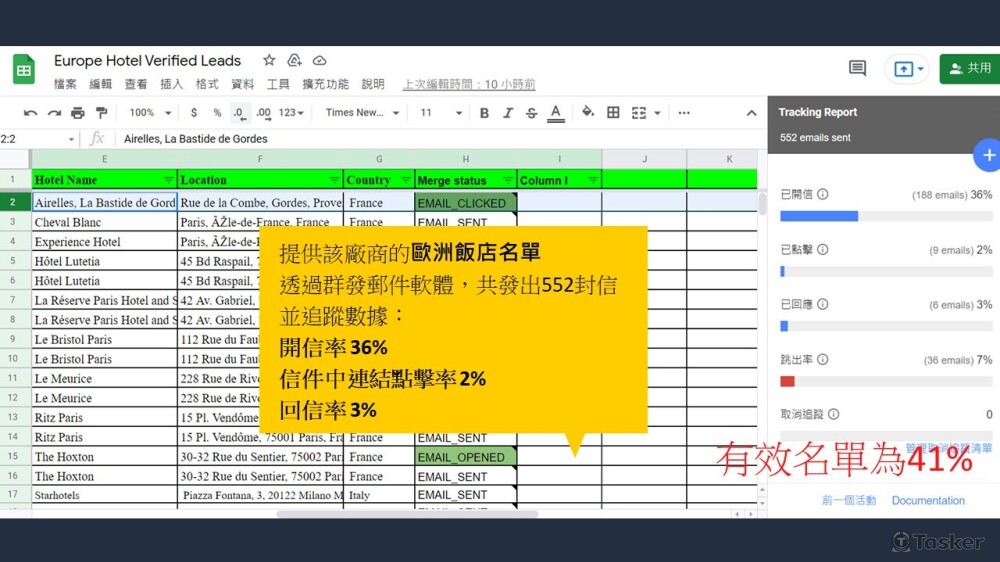Open the Google Sheets home icon
The width and height of the screenshot is (1000, 562).
pos(24,69)
